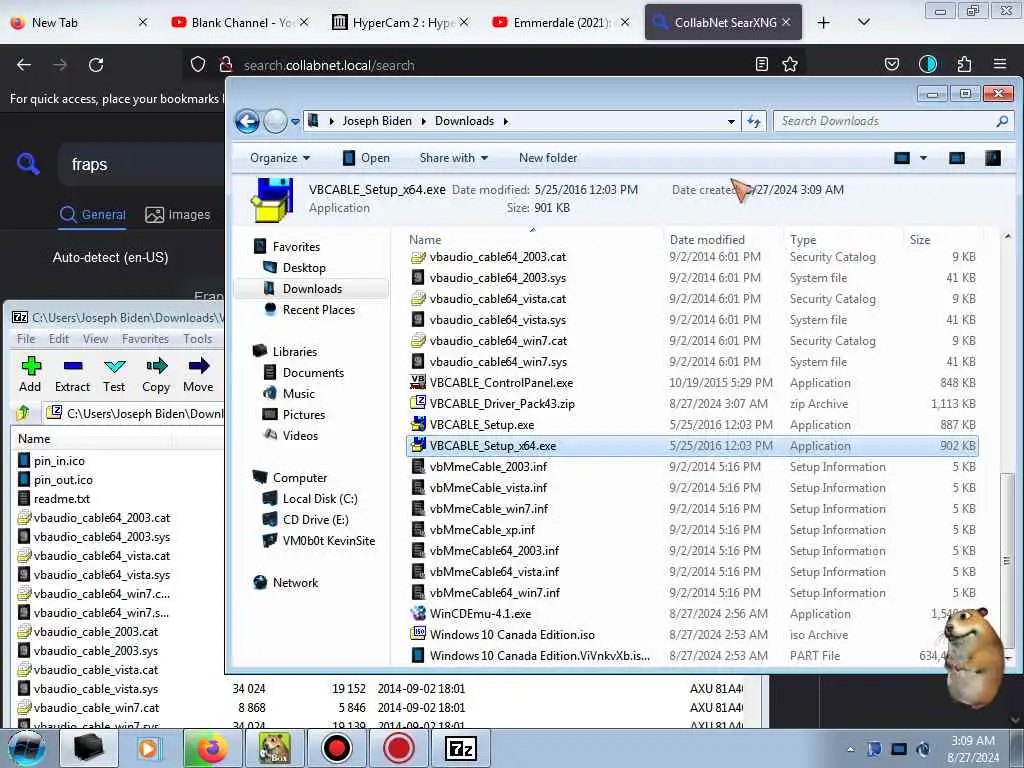Open File menu in 7-Zip
This screenshot has height=768, width=1024.
pyautogui.click(x=26, y=339)
